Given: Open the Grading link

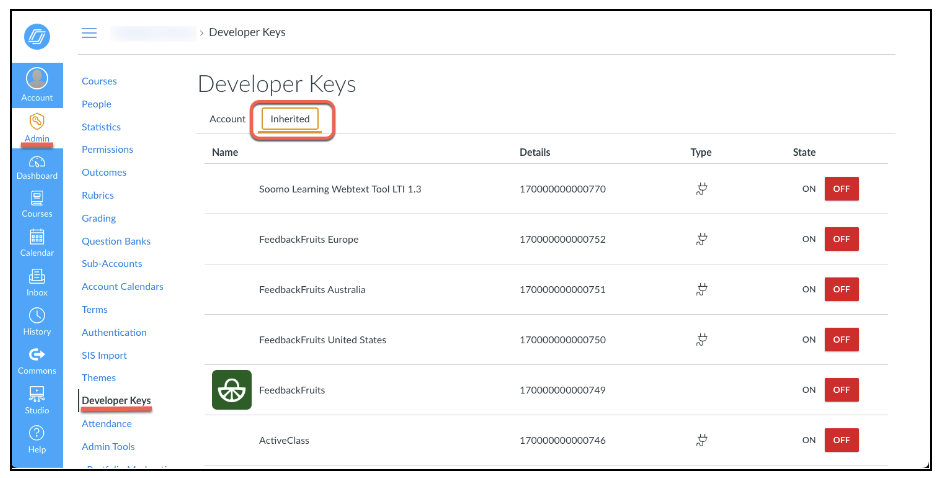Looking at the screenshot, I should click(99, 218).
